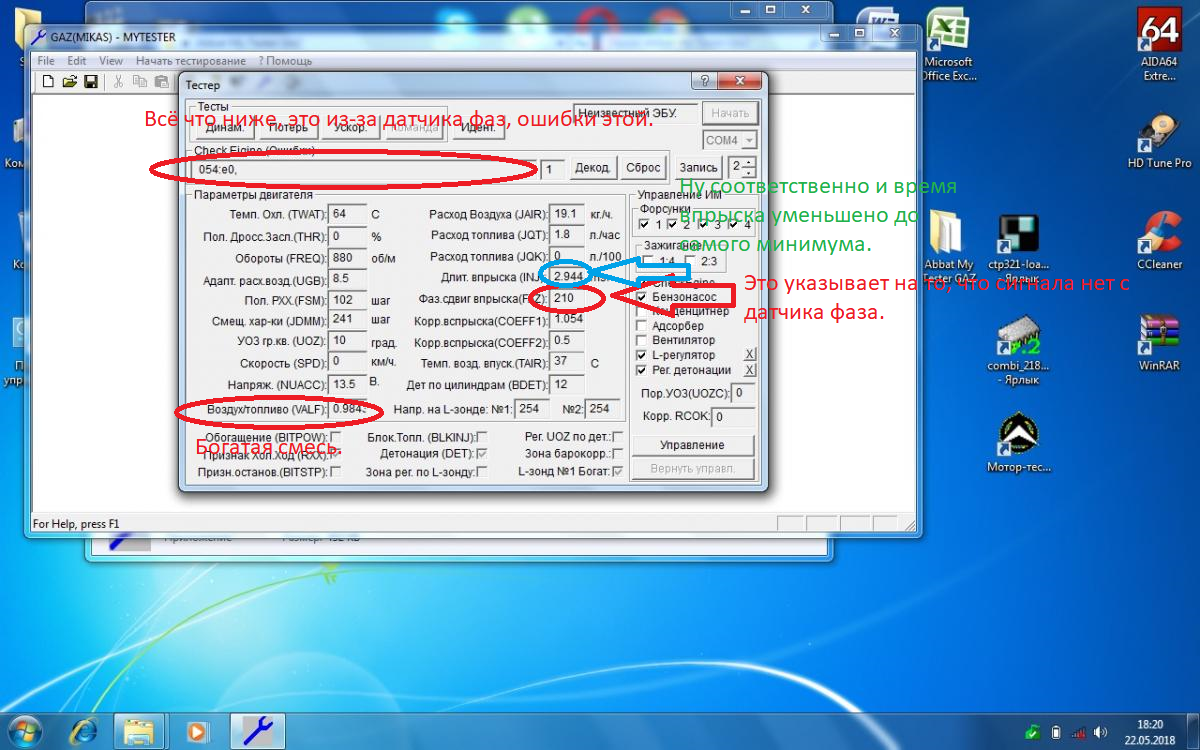Open HD Tune Pro desktop icon
The width and height of the screenshot is (1200, 750).
(x=1159, y=140)
